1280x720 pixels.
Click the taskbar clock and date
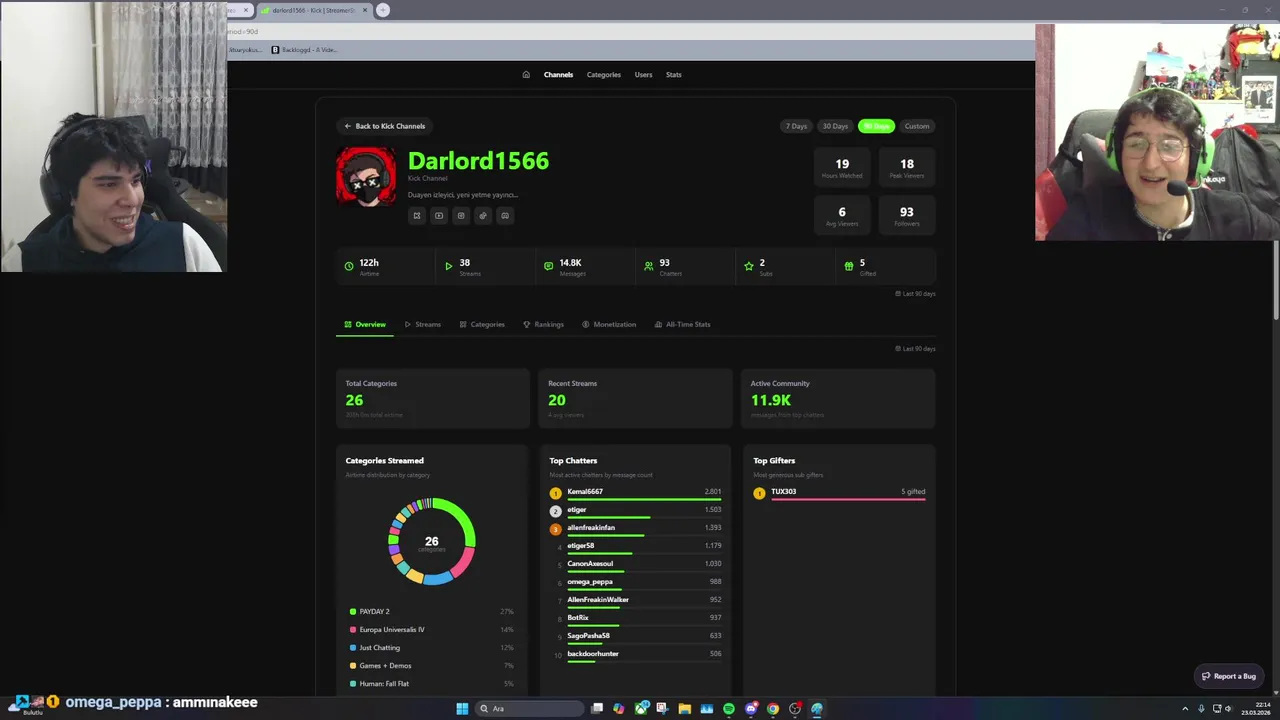1256,708
